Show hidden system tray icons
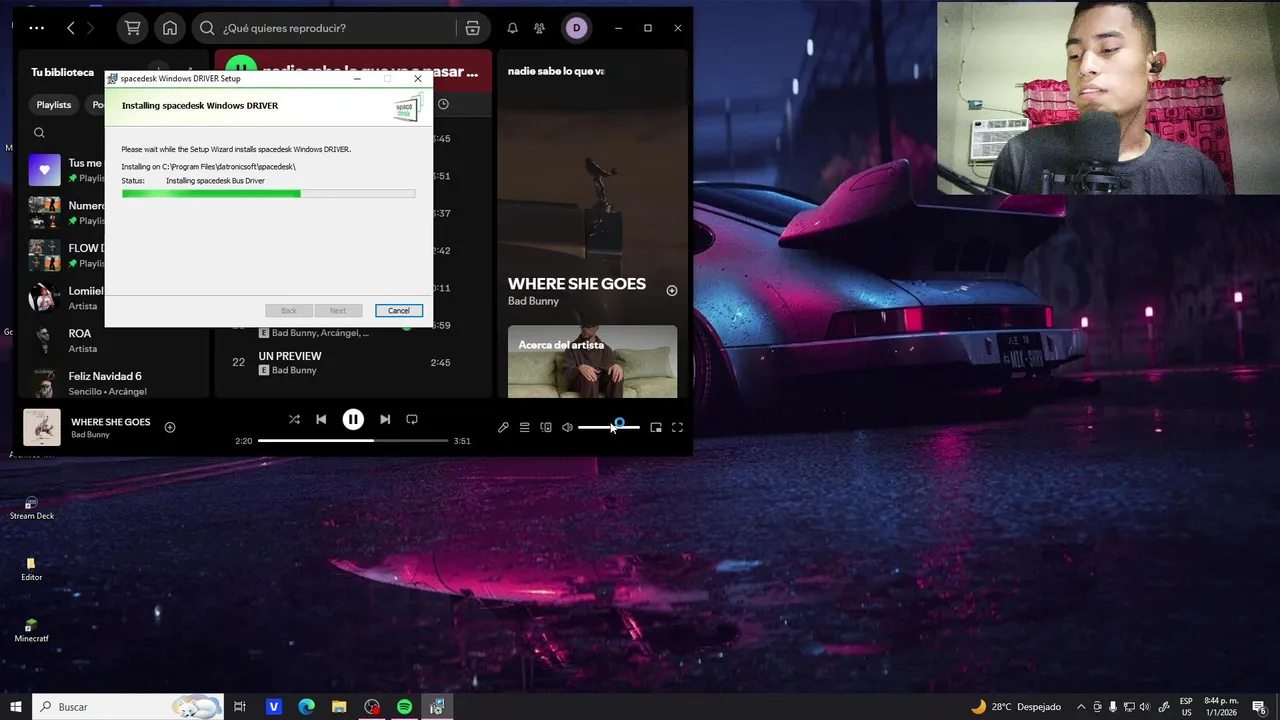Image resolution: width=1280 pixels, height=720 pixels. 1082,707
